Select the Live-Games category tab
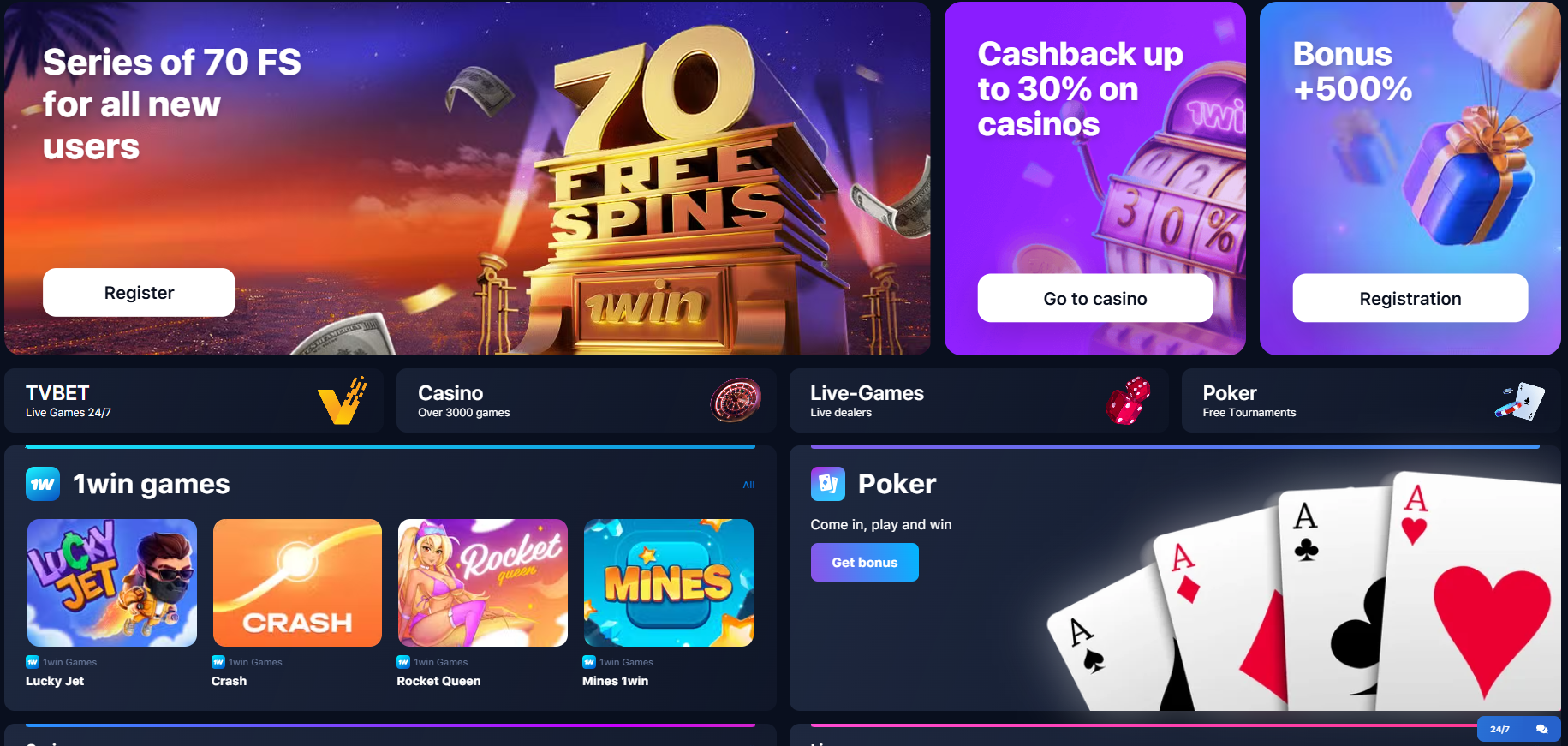Viewport: 1568px width, 746px height. point(979,400)
